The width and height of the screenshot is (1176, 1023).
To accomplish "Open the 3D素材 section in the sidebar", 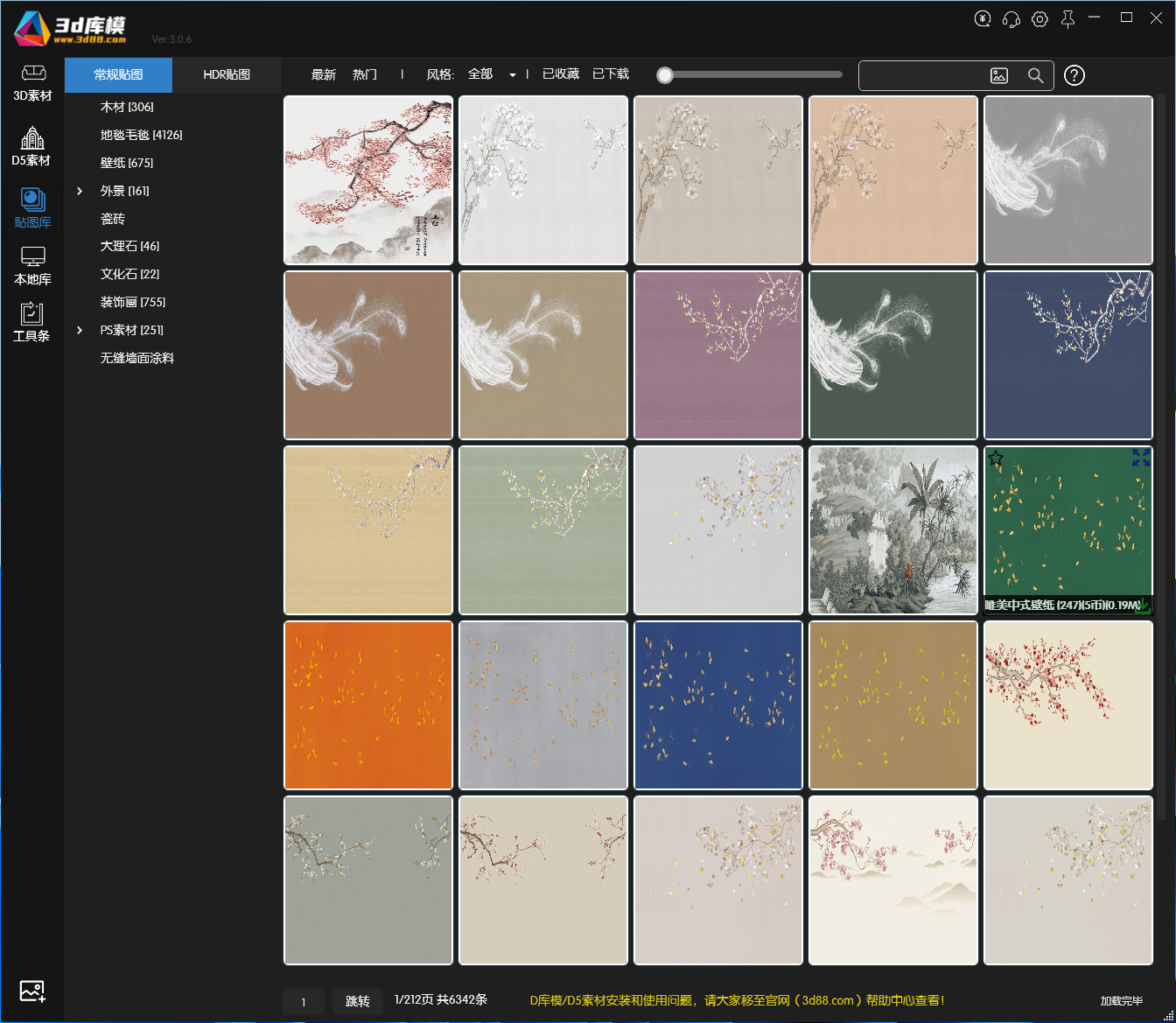I will coord(32,83).
